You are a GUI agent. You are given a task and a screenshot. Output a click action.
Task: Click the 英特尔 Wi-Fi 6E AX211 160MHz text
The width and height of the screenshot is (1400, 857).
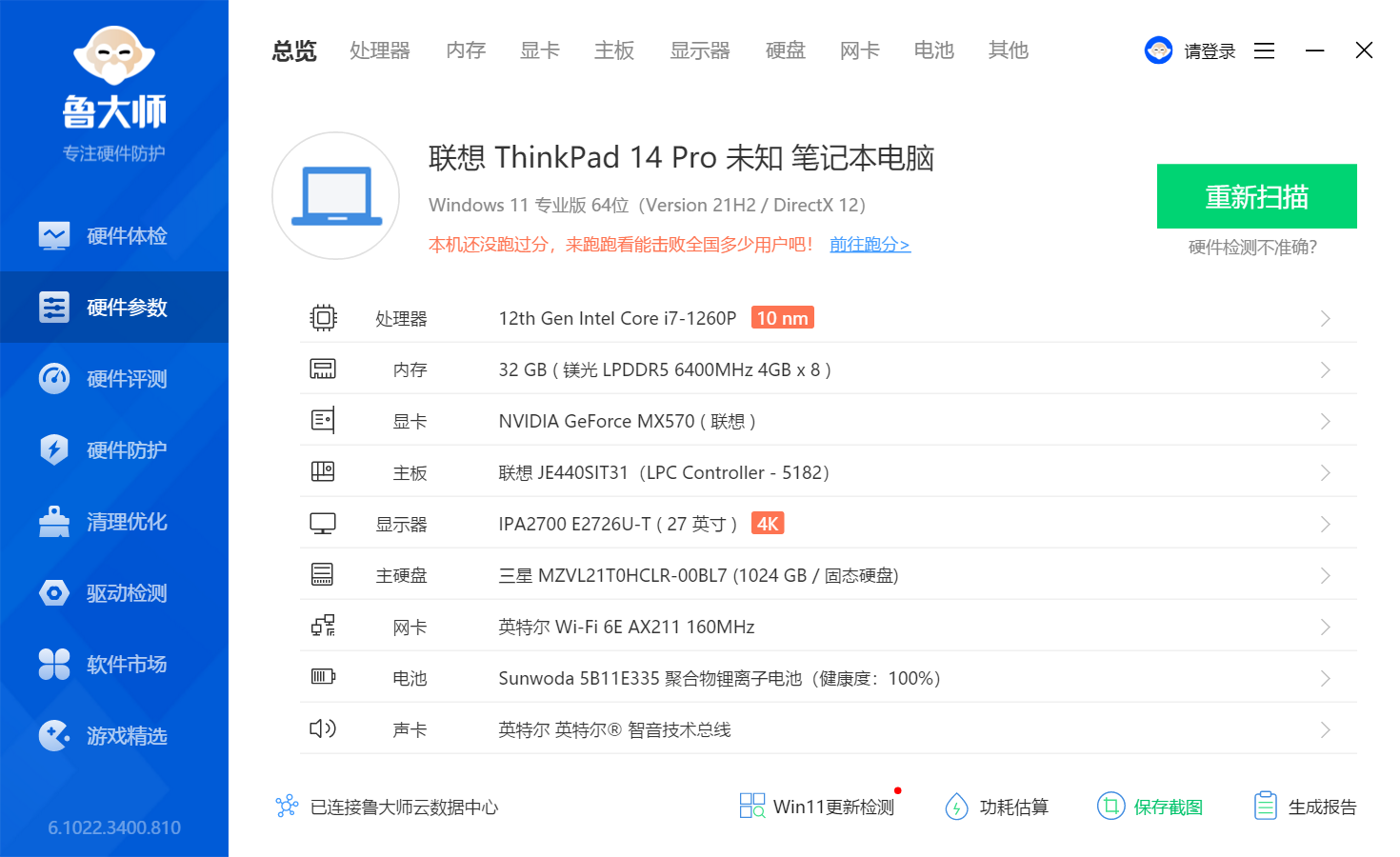point(627,627)
